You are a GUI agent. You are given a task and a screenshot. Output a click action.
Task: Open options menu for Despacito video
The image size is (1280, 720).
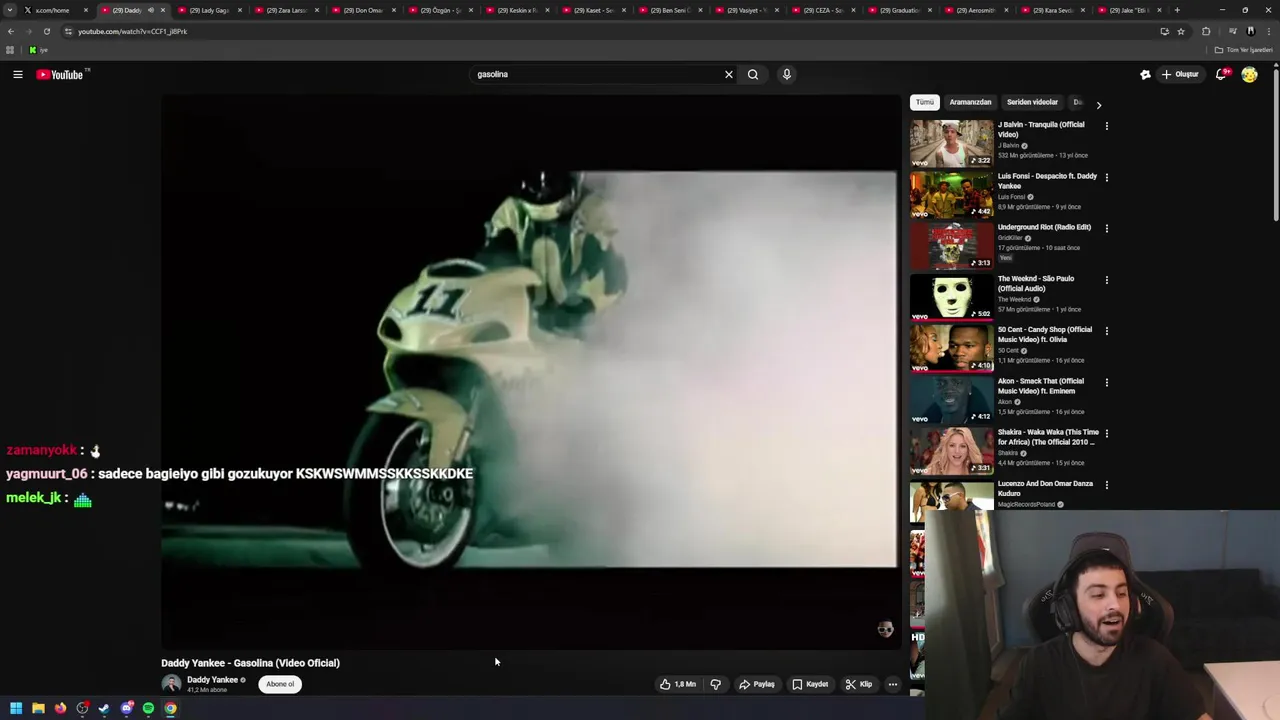click(x=1106, y=177)
